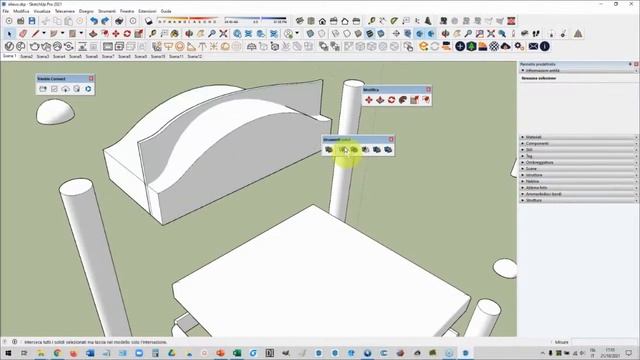This screenshot has width=640, height=360.
Task: Choose the Line pencil tool
Action: pos(36,34)
